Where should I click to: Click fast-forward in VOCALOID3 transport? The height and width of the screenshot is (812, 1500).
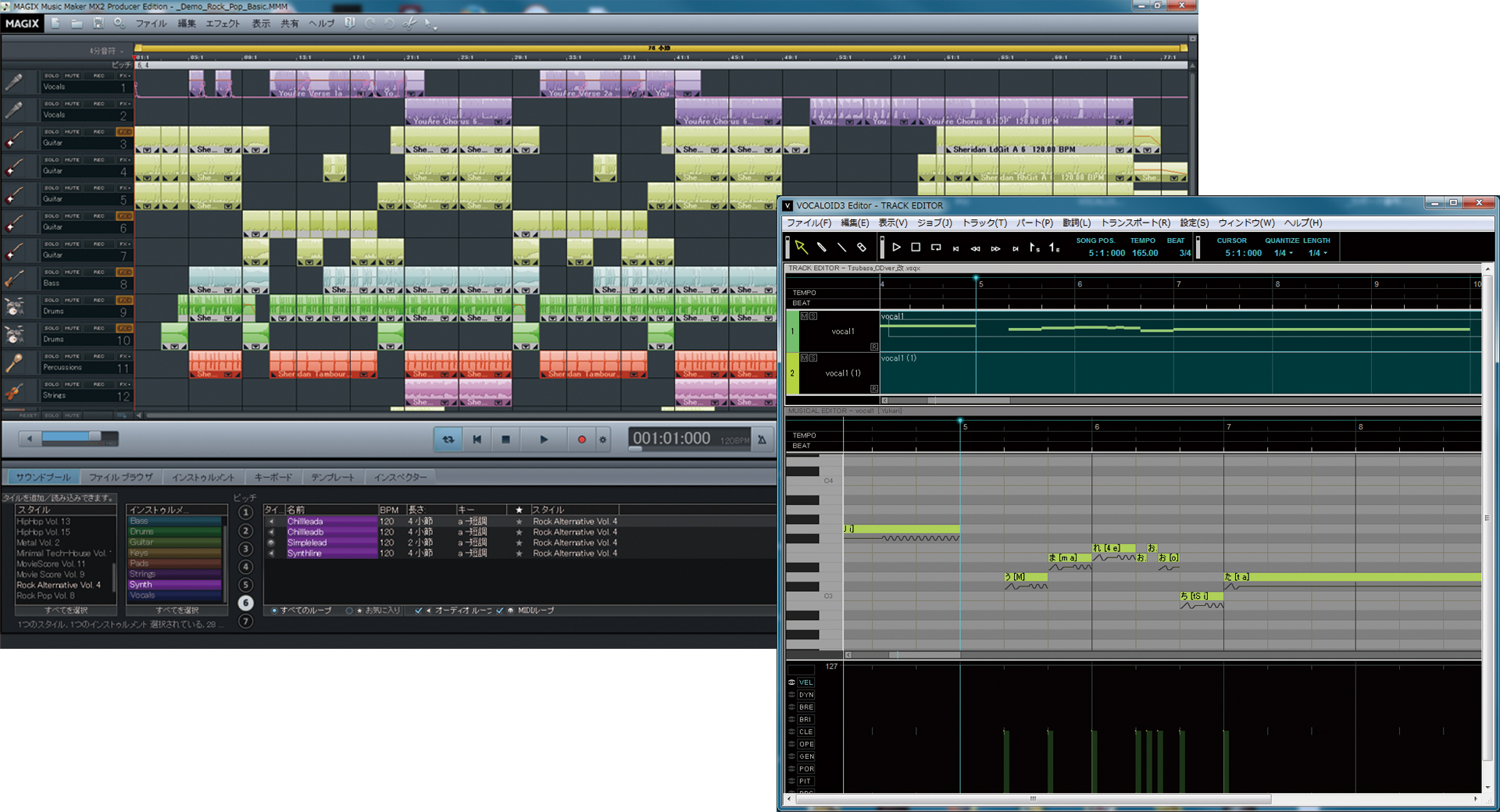[x=995, y=248]
